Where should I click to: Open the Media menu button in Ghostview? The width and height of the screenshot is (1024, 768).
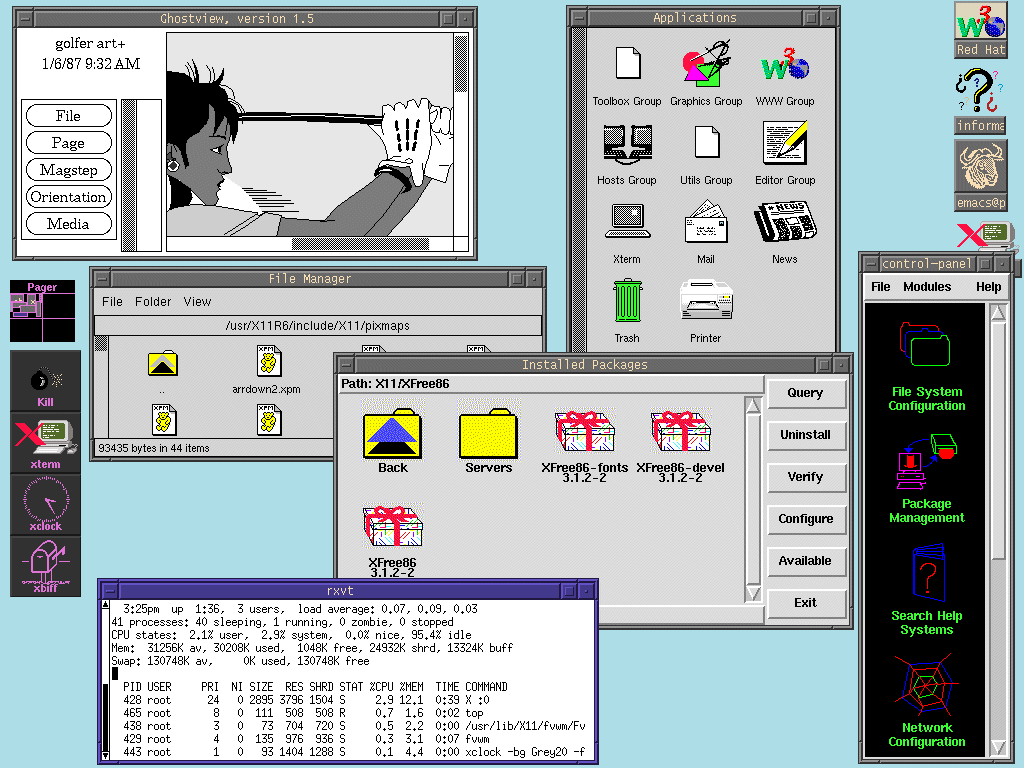pyautogui.click(x=69, y=223)
